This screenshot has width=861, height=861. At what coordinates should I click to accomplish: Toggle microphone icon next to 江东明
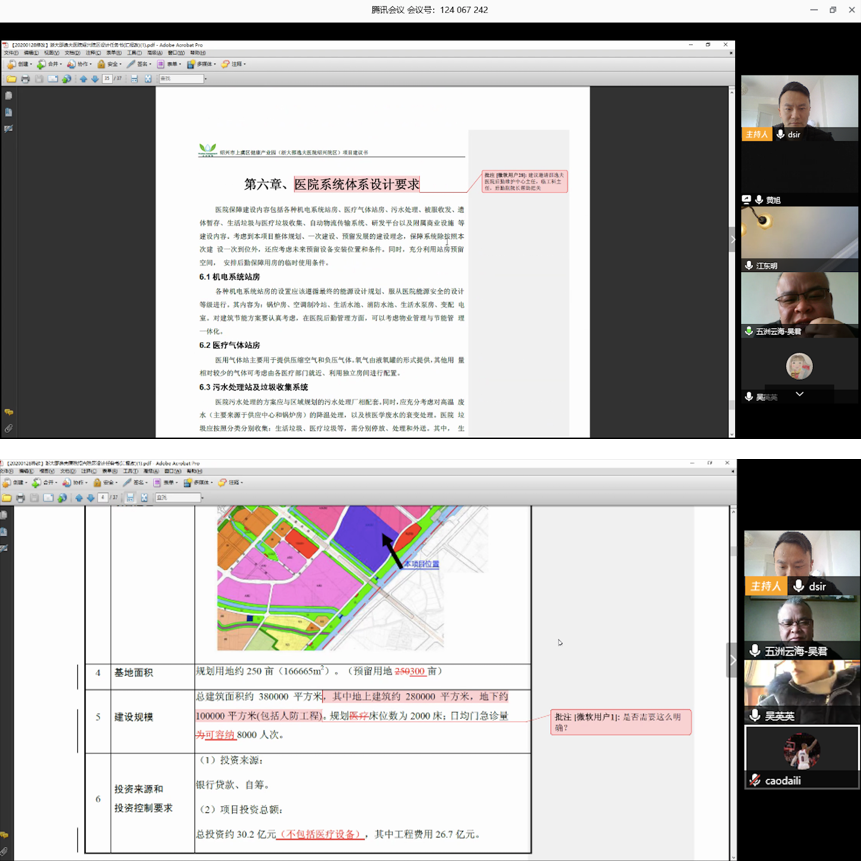click(749, 266)
